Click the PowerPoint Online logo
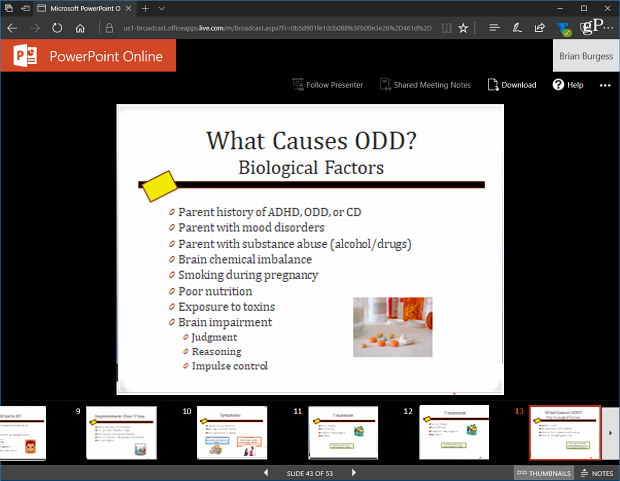The image size is (620, 481). 88,56
